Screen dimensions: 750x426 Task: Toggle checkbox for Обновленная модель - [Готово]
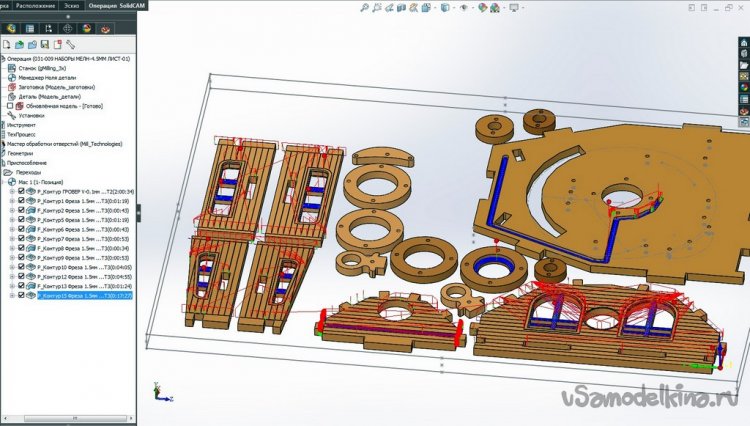pyautogui.click(x=11, y=106)
